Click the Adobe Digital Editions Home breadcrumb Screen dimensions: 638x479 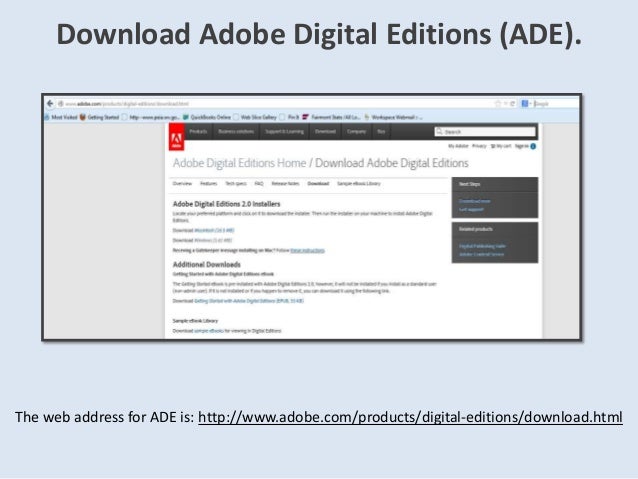click(239, 163)
